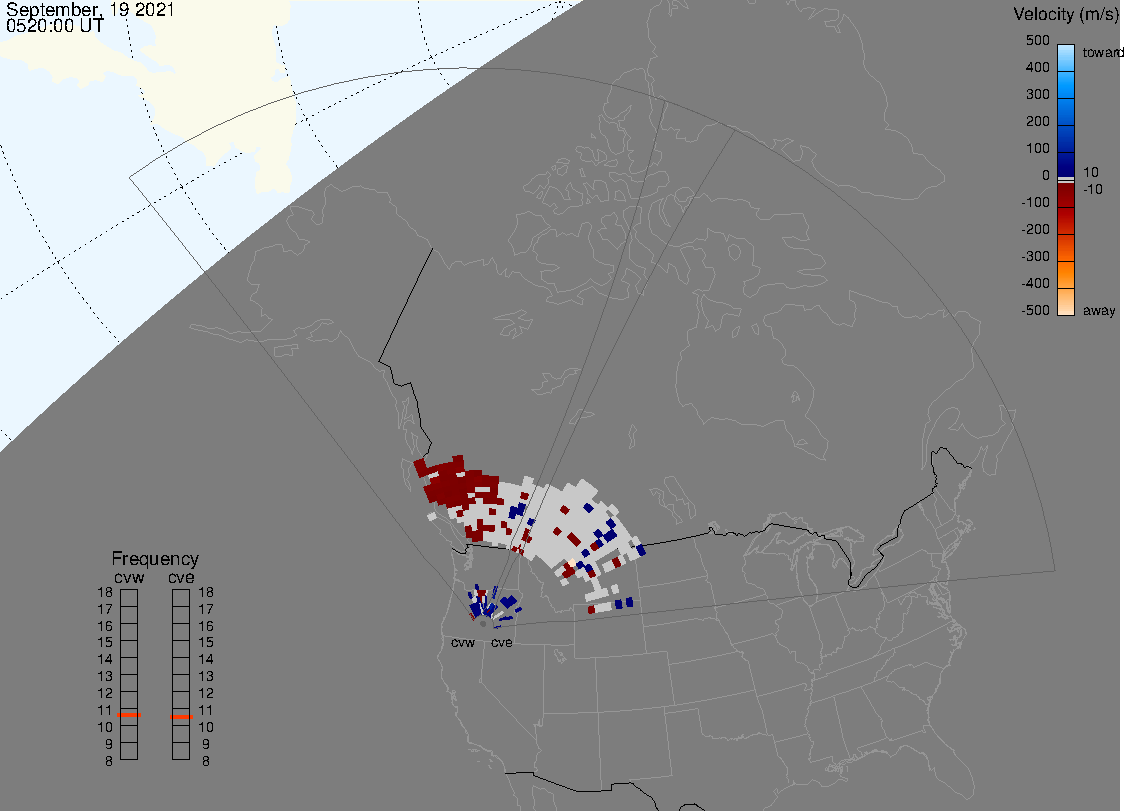Click the "Velocity (m/s)" legend title
The image size is (1124, 811).
pos(1064,14)
